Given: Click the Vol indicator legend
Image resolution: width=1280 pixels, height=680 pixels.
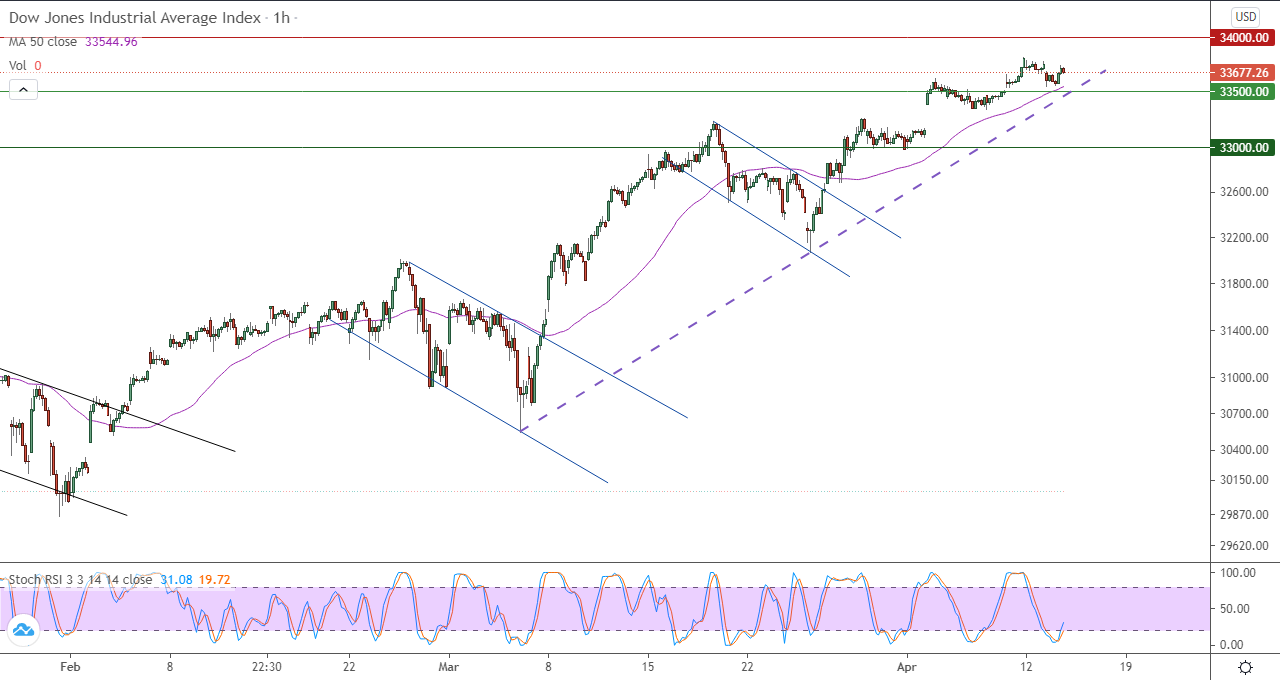Looking at the screenshot, I should pyautogui.click(x=18, y=66).
